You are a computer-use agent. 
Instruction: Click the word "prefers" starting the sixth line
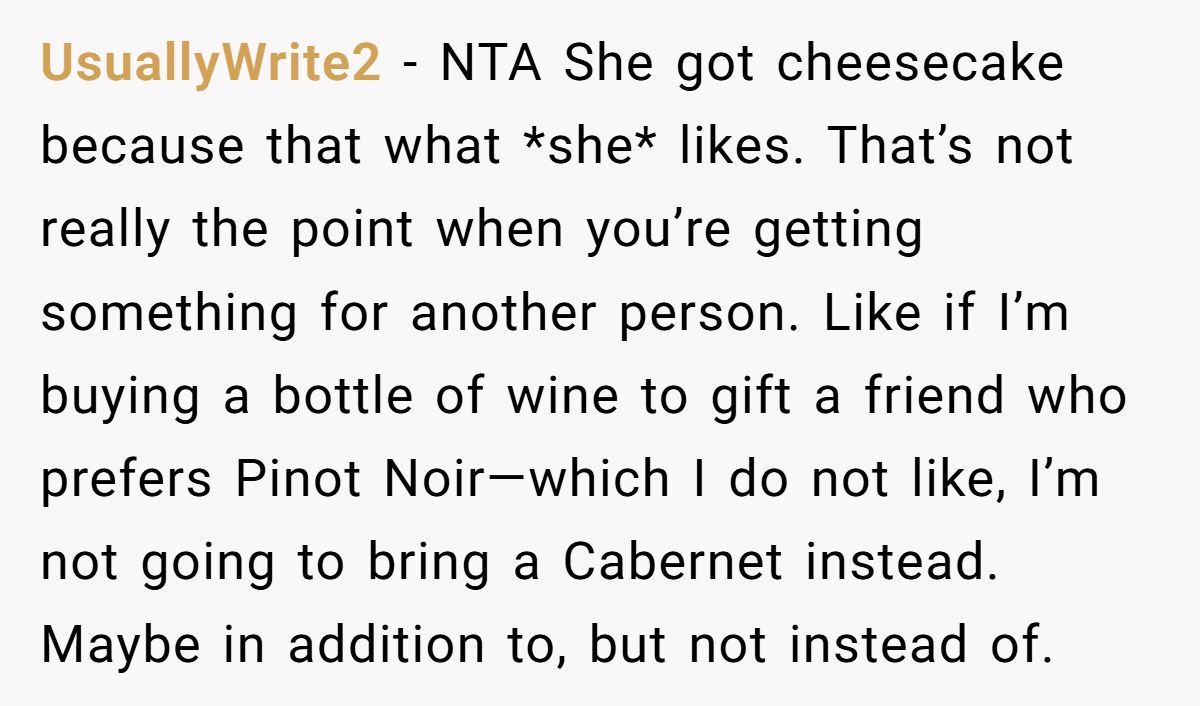[x=127, y=480]
